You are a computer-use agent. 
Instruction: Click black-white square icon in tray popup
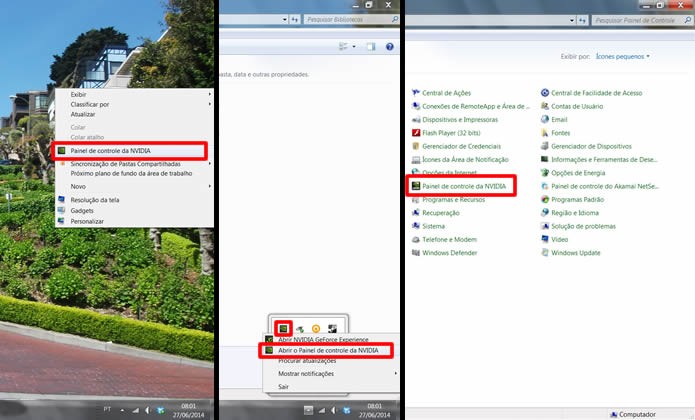[x=332, y=329]
